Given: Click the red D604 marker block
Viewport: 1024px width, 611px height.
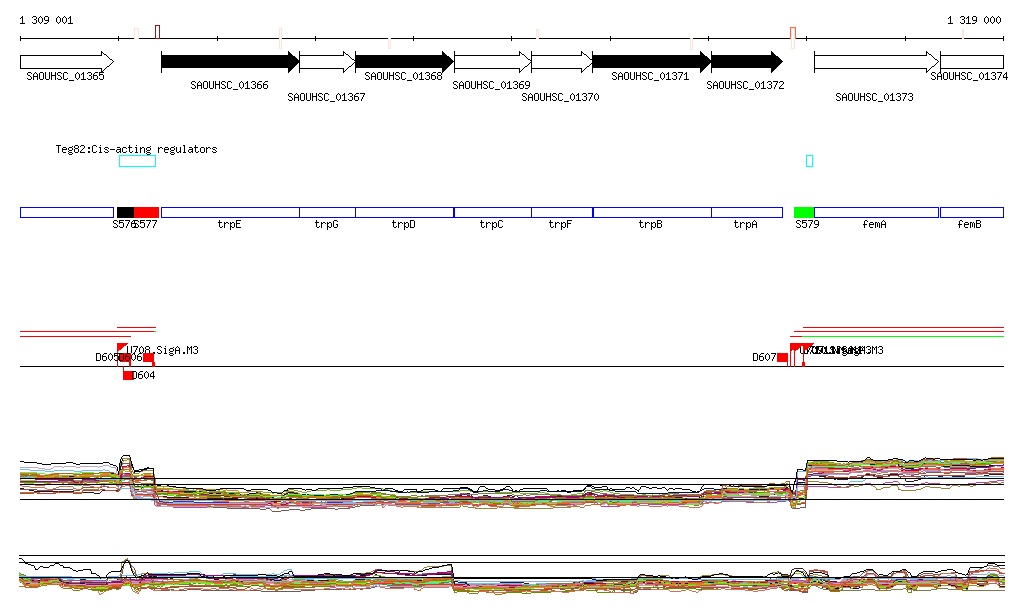Looking at the screenshot, I should click(x=127, y=375).
